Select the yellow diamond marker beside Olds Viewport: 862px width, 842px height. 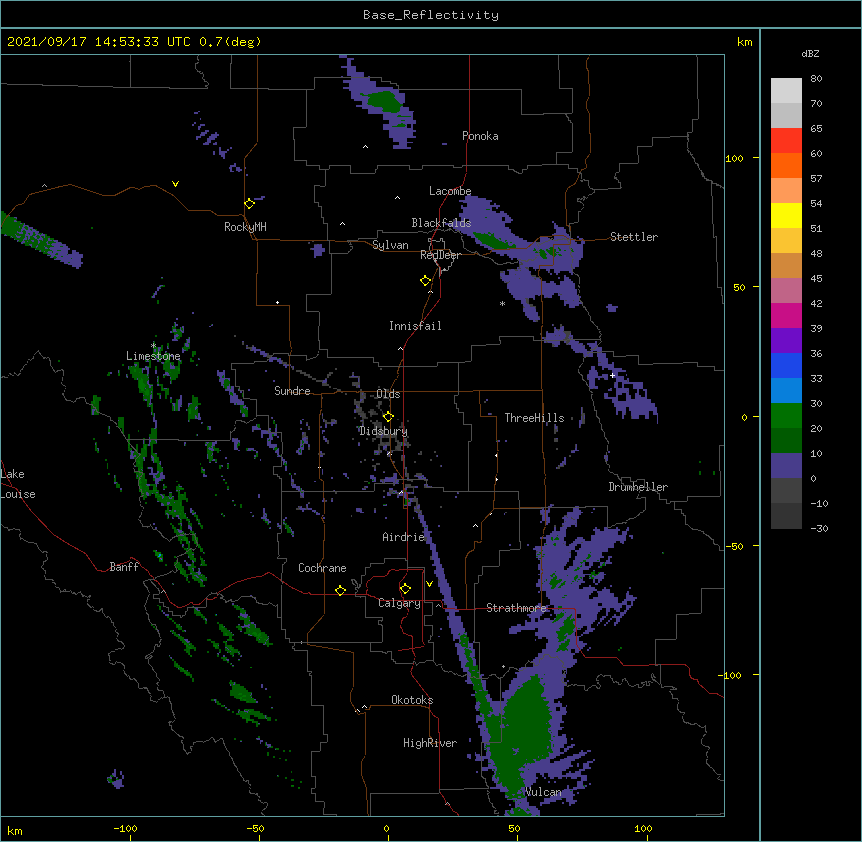388,416
